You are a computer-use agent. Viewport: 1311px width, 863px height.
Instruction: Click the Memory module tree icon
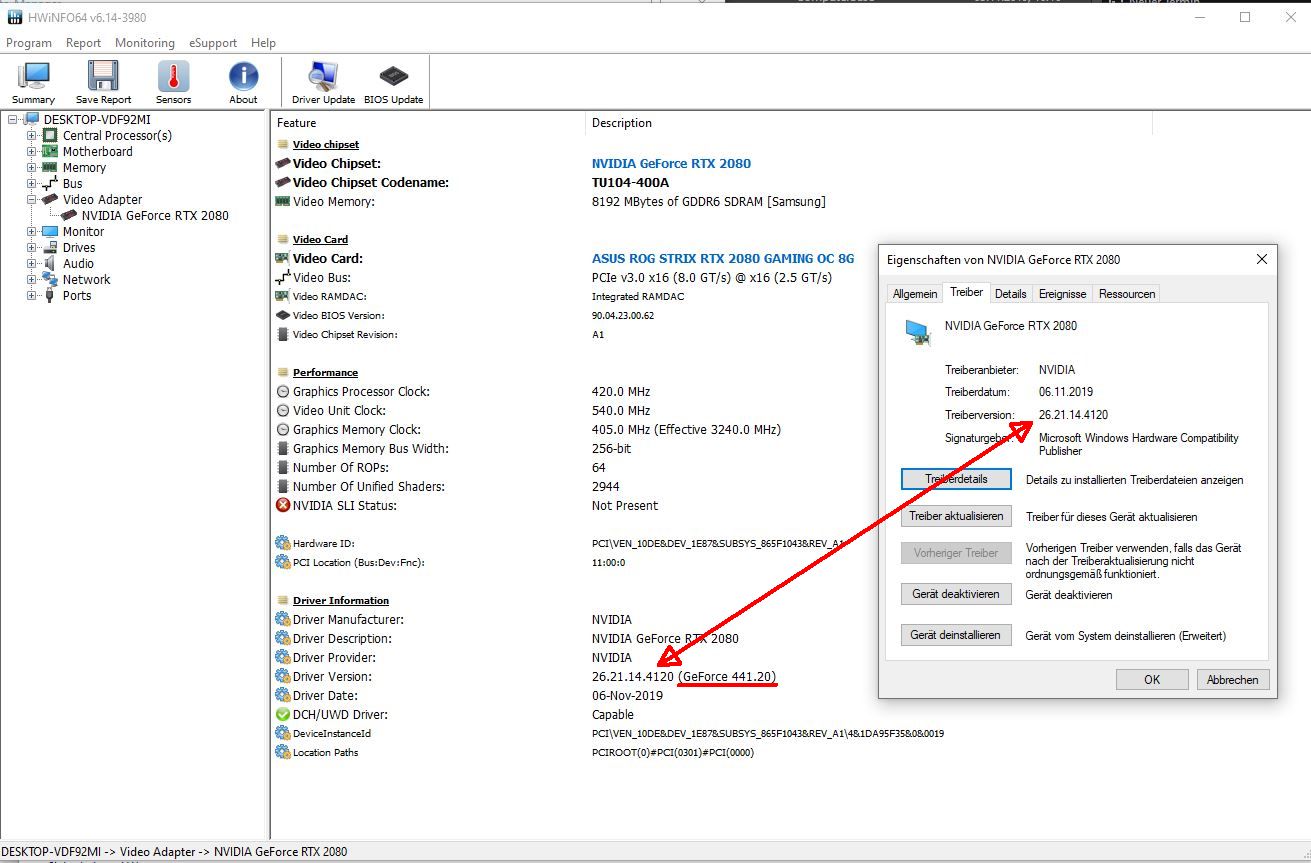click(50, 167)
